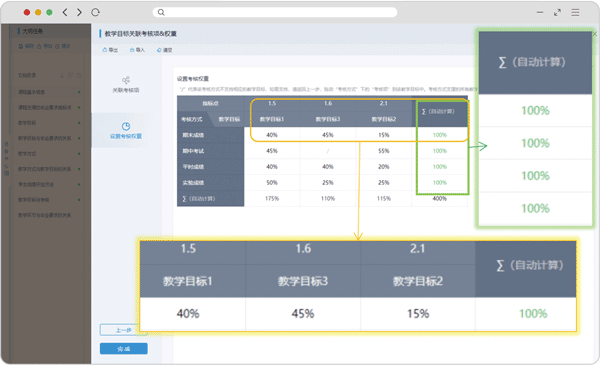Screen dimensions: 600x366
Task: Click the expand-window icon in the title bar
Action: coord(558,13)
